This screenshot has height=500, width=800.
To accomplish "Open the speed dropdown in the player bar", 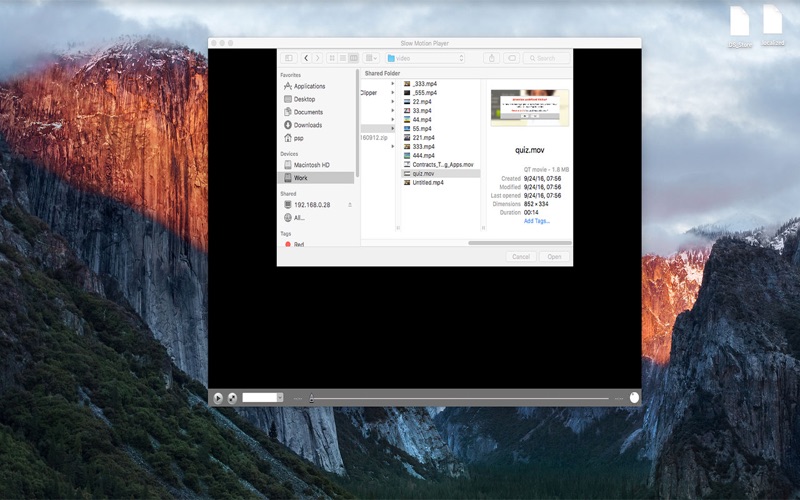I will pos(263,397).
